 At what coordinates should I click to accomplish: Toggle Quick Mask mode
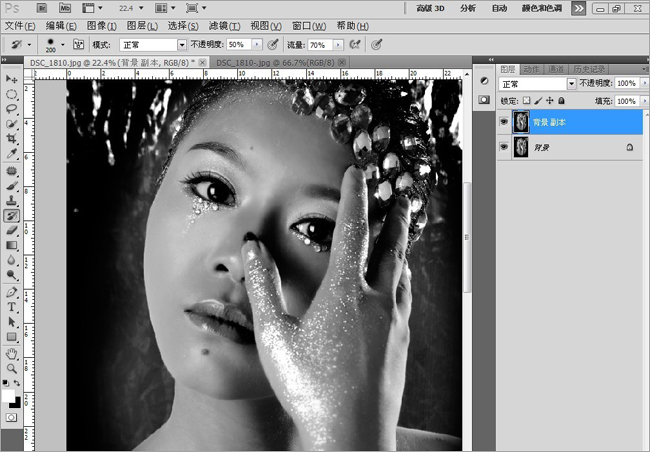[12, 417]
